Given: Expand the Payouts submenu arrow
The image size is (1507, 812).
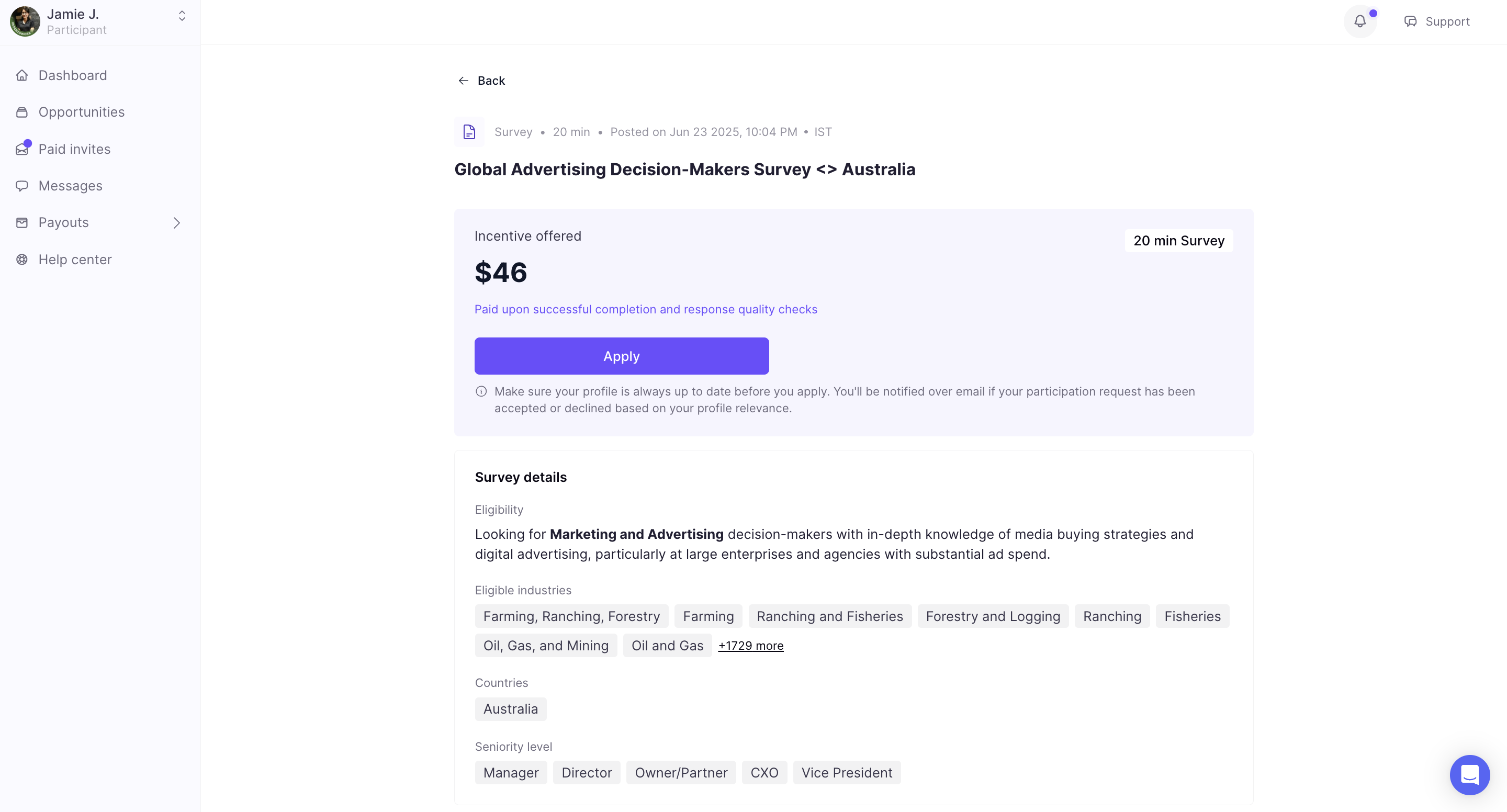Looking at the screenshot, I should pos(177,223).
